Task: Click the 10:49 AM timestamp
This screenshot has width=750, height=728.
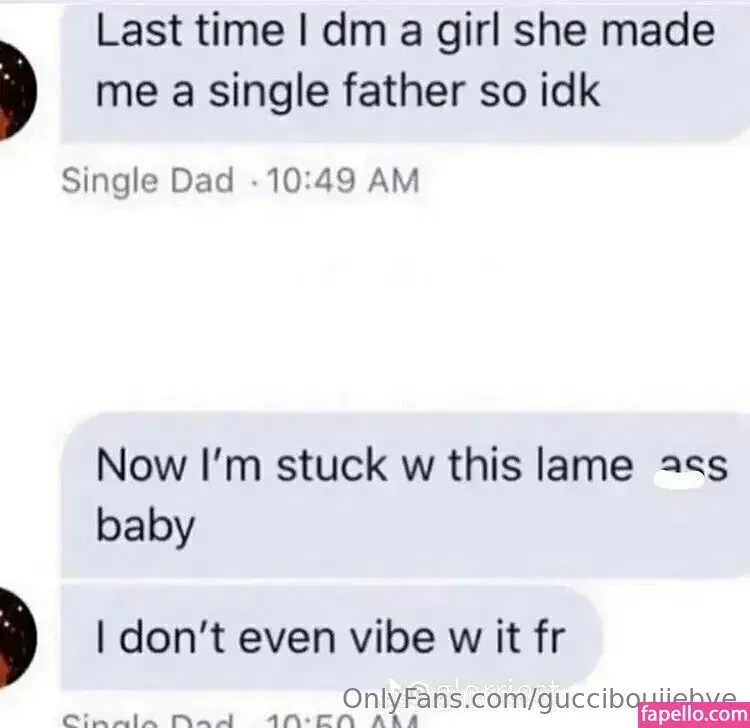Action: [343, 181]
